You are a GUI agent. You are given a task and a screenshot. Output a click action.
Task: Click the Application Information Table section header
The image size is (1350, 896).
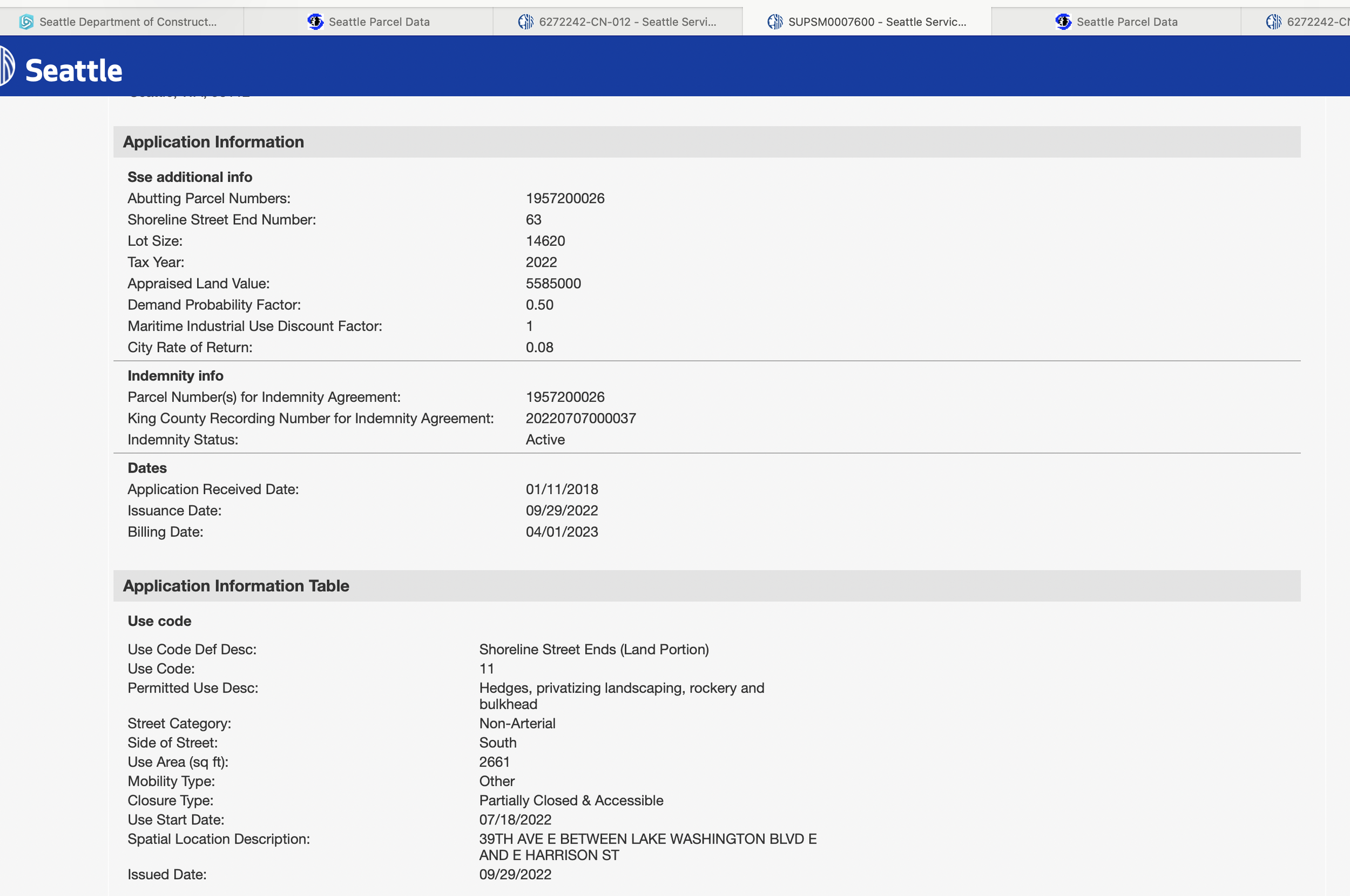point(236,585)
